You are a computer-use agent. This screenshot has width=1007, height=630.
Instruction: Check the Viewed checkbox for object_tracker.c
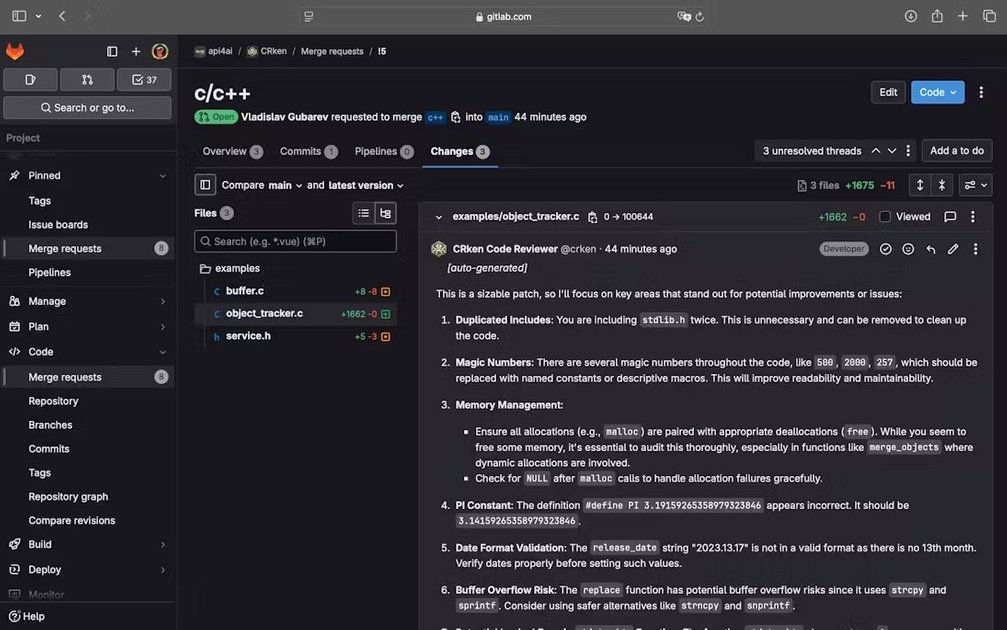pyautogui.click(x=885, y=216)
